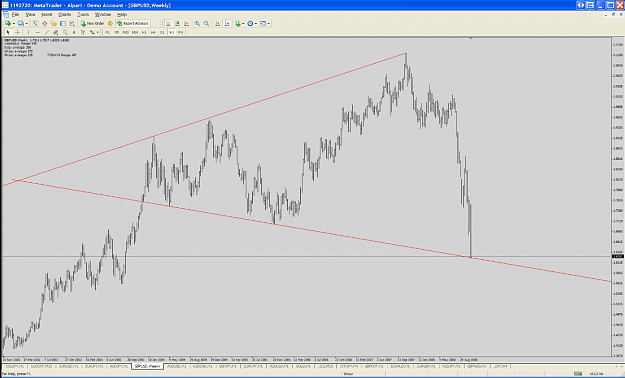Image resolution: width=625 pixels, height=378 pixels.
Task: Select the Vertical Line drawing tool
Action: point(28,32)
